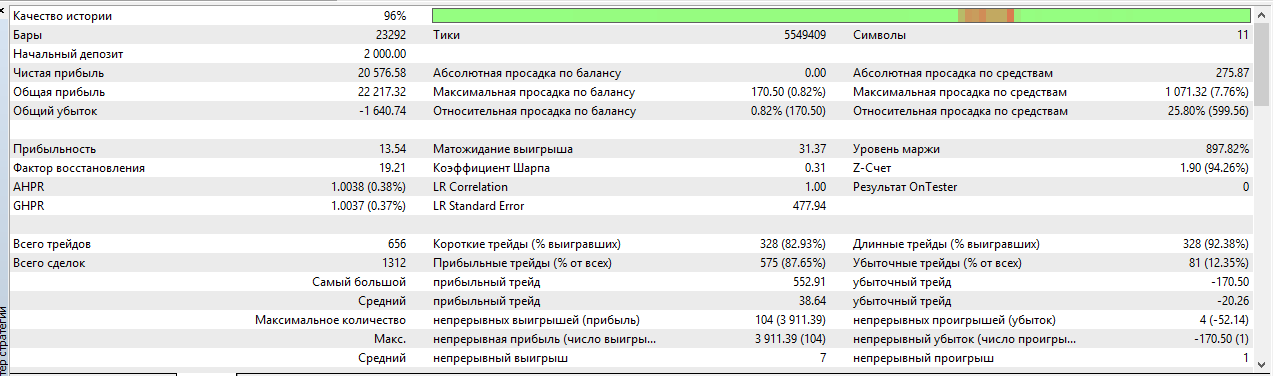Click Абсолютная просадка по балансу value 0.00
This screenshot has width=1273, height=376.
tap(816, 73)
